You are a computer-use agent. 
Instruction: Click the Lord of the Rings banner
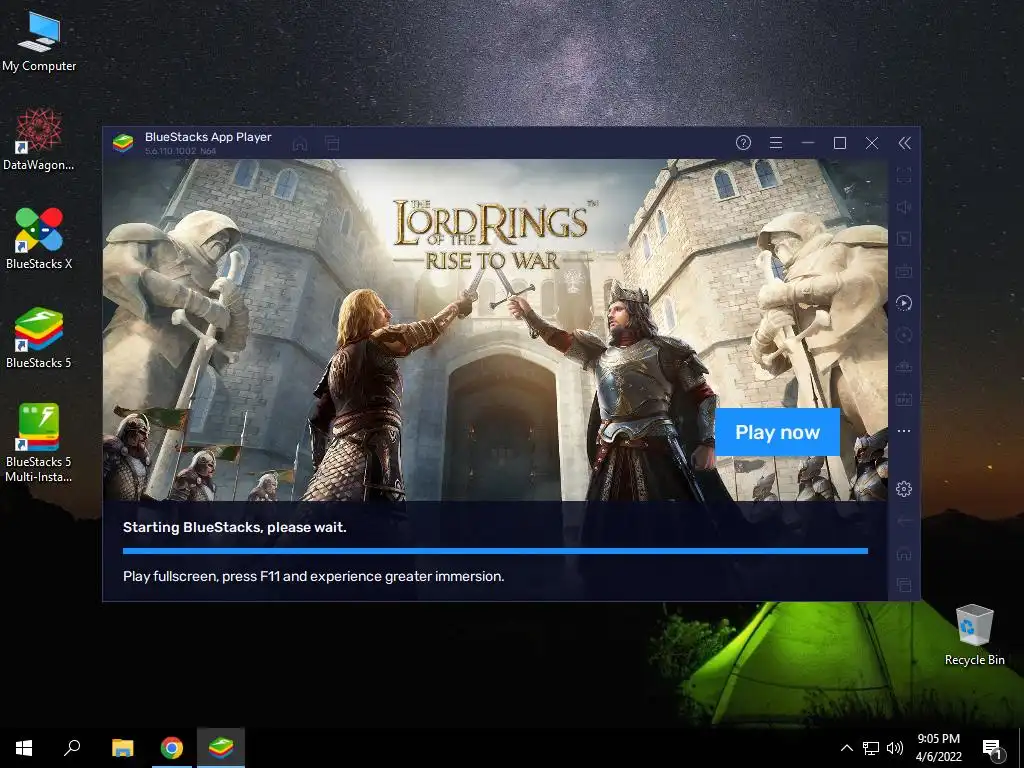[x=495, y=330]
